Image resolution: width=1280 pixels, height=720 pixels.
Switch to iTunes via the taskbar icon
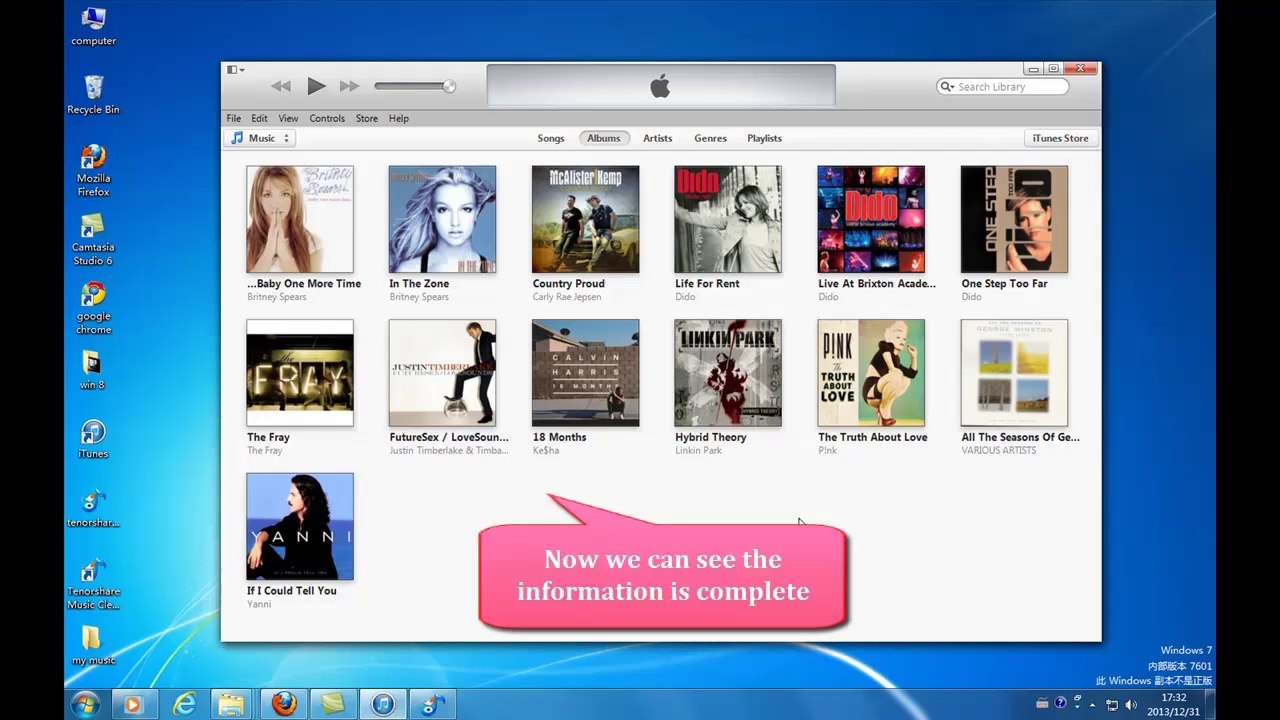383,704
